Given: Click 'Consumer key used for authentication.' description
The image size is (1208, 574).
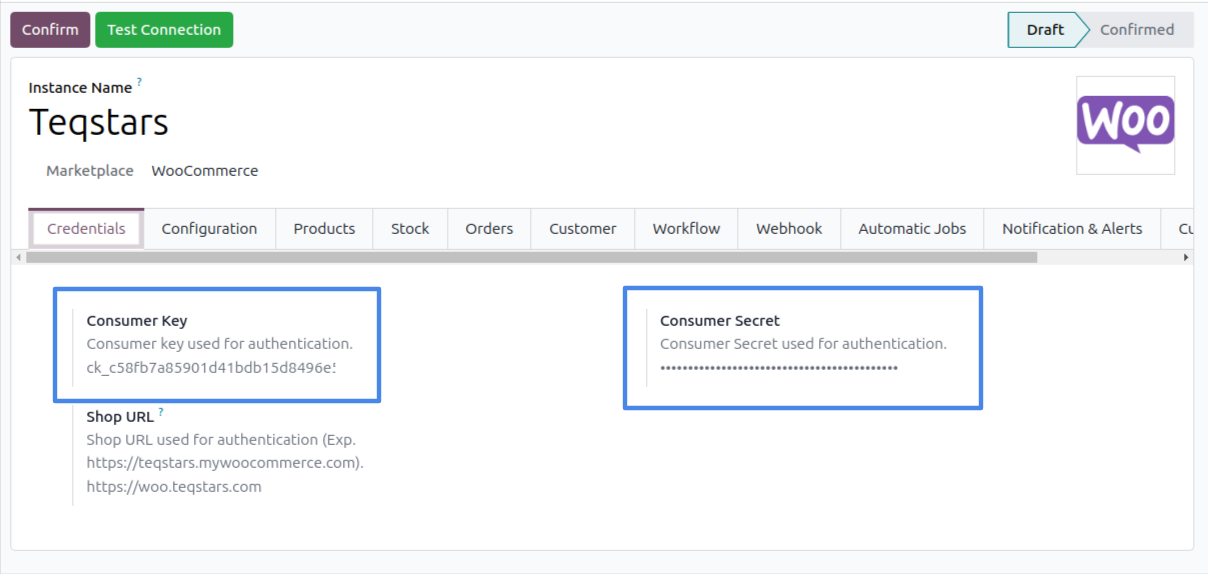Looking at the screenshot, I should click(x=220, y=344).
